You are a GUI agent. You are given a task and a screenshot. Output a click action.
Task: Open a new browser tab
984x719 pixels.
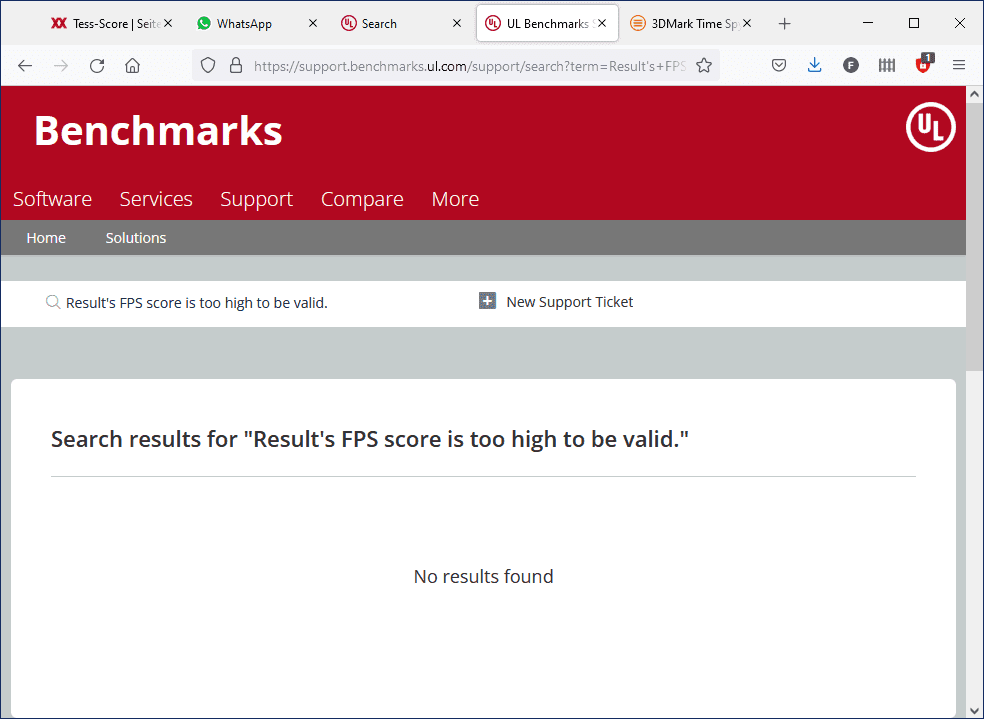(x=784, y=24)
